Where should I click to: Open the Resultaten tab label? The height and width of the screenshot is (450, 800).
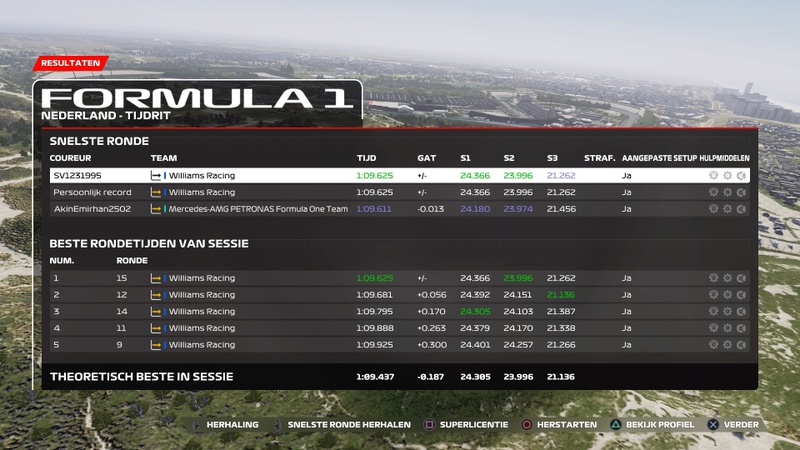(70, 63)
